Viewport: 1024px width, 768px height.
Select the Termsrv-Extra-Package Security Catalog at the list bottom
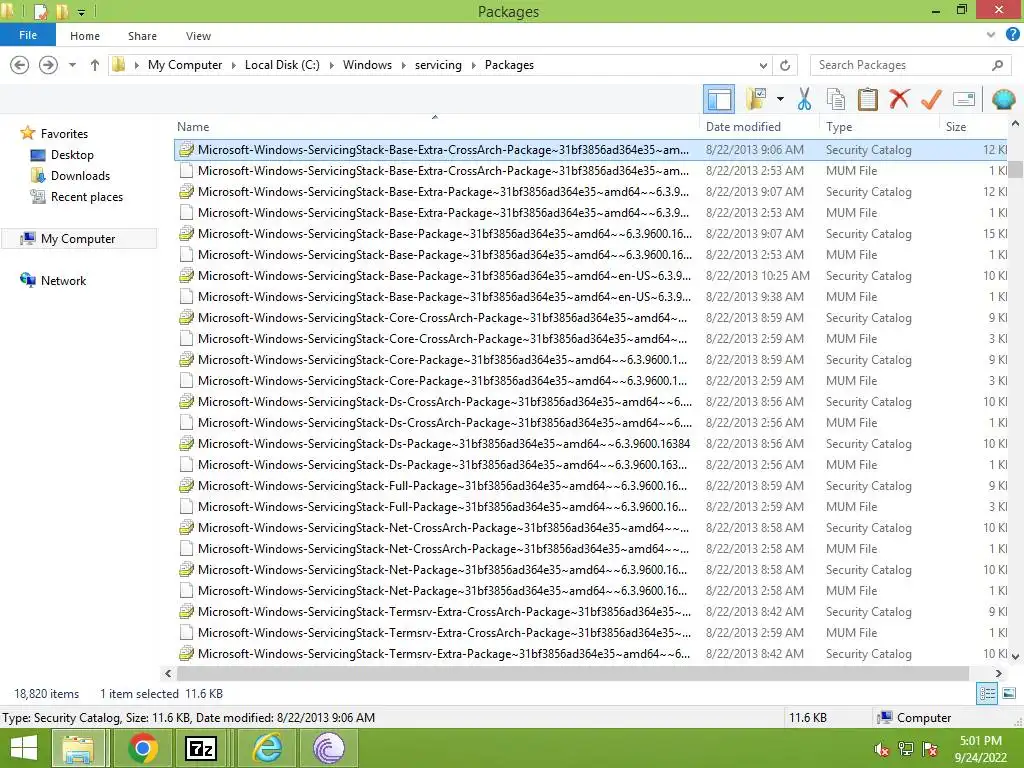591,654
